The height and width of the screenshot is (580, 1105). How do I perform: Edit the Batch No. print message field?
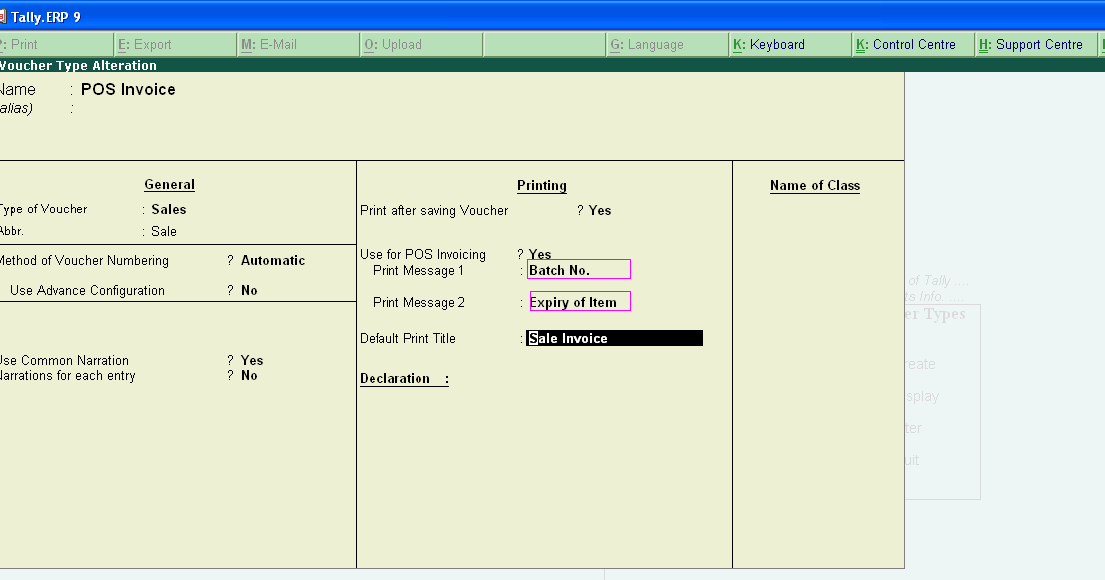(x=580, y=269)
